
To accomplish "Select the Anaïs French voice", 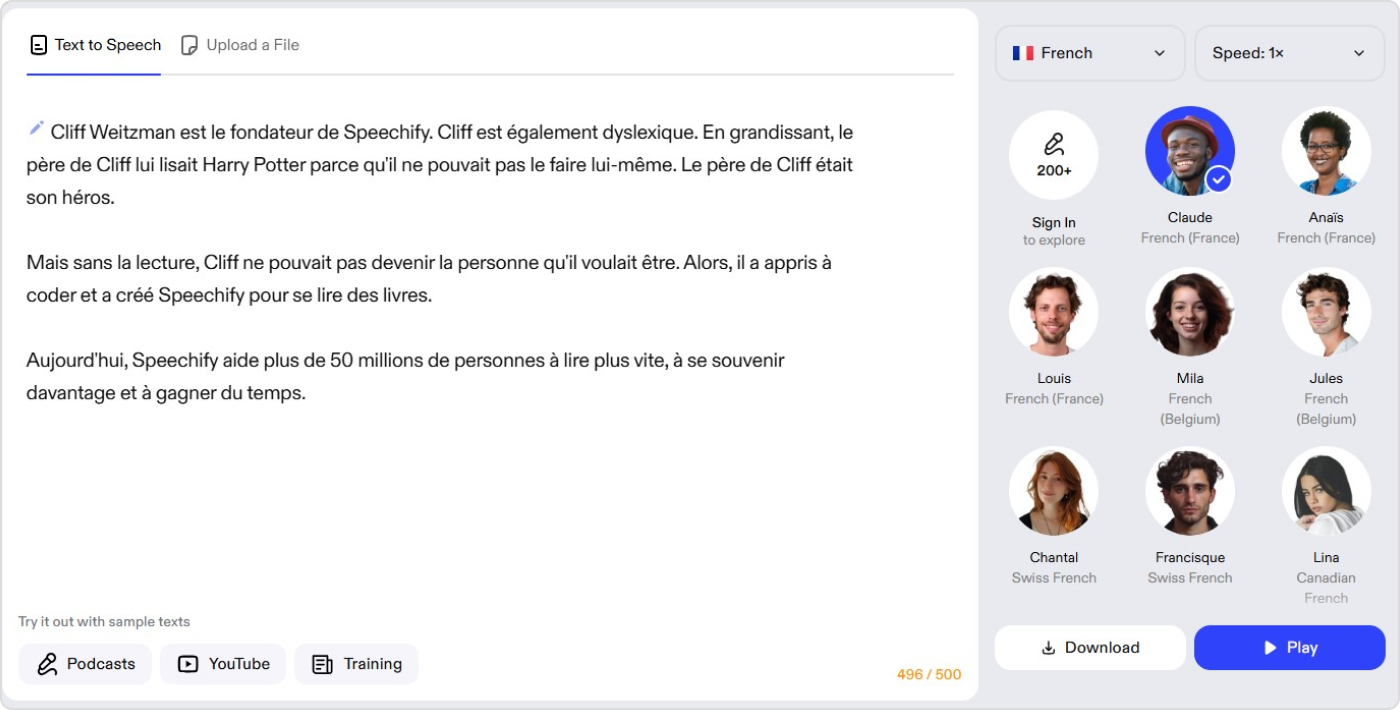I will coord(1325,151).
